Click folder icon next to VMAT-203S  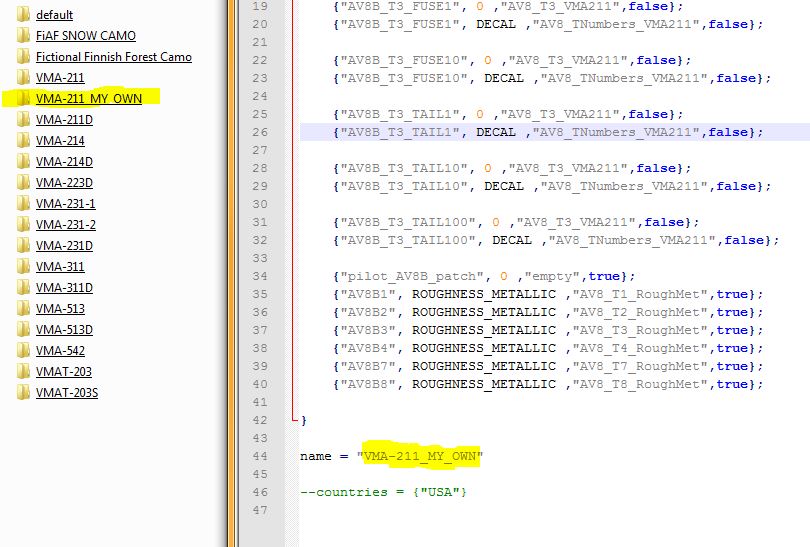pos(23,392)
